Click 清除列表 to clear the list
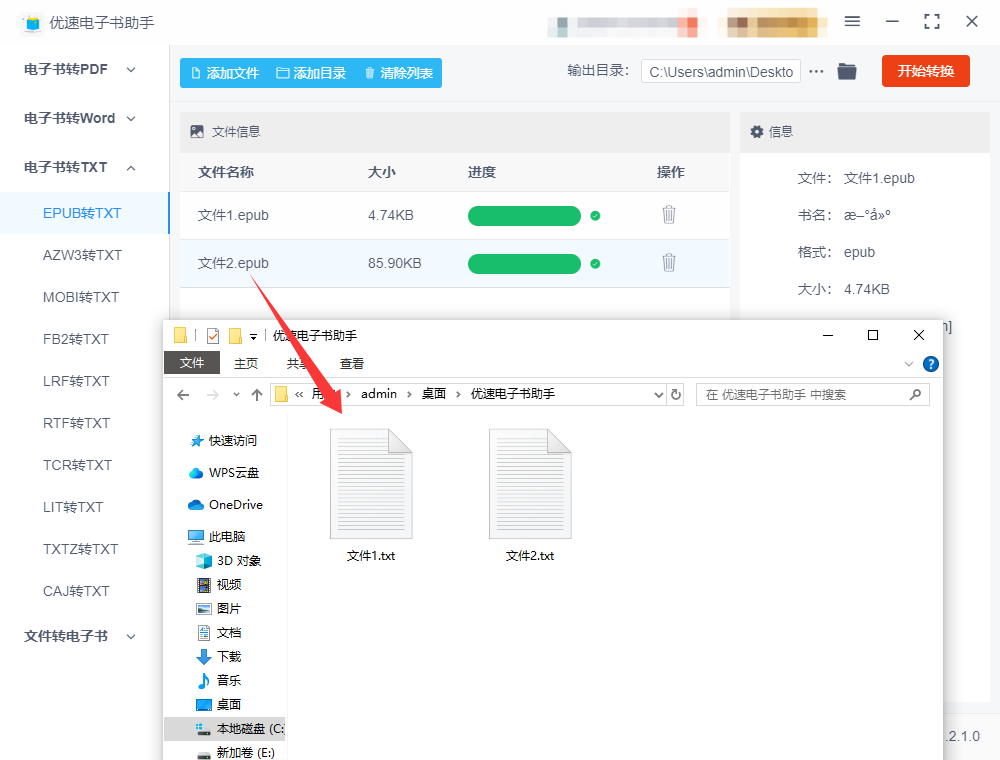 [x=399, y=73]
